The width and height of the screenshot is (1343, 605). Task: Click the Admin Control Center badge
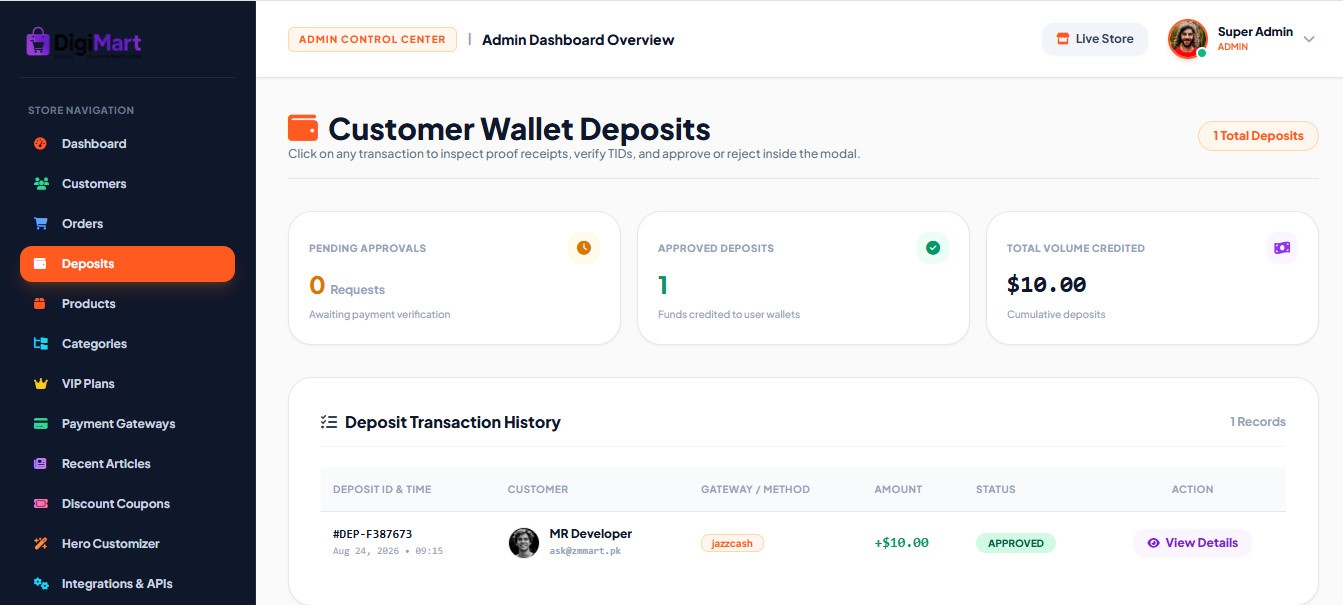coord(372,39)
